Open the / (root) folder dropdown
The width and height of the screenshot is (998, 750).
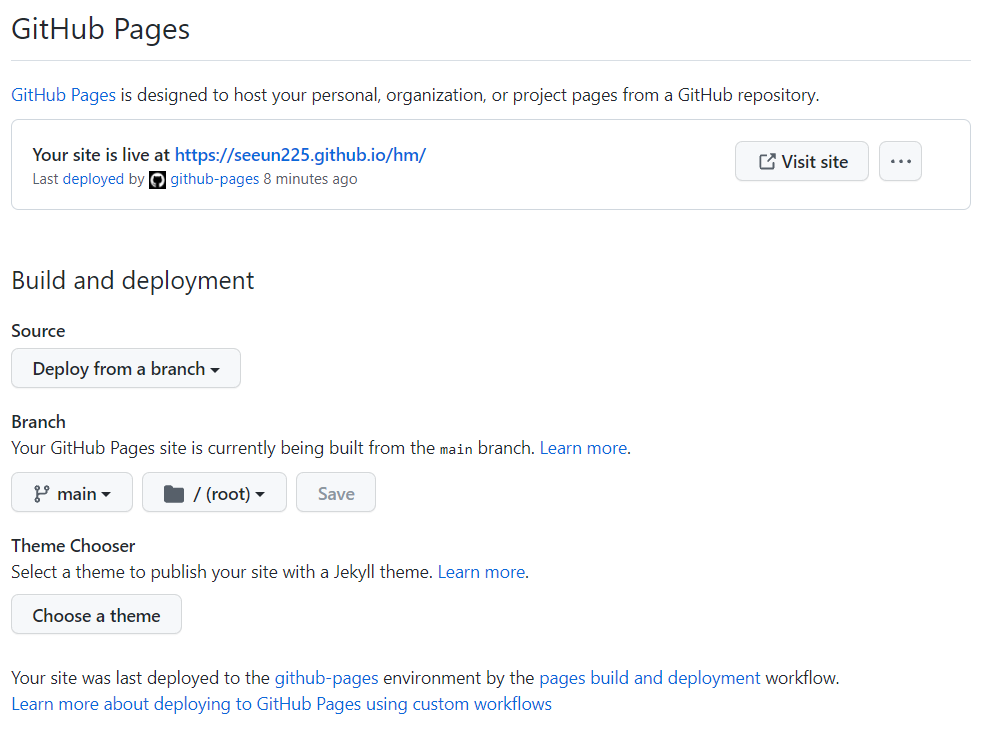(214, 492)
